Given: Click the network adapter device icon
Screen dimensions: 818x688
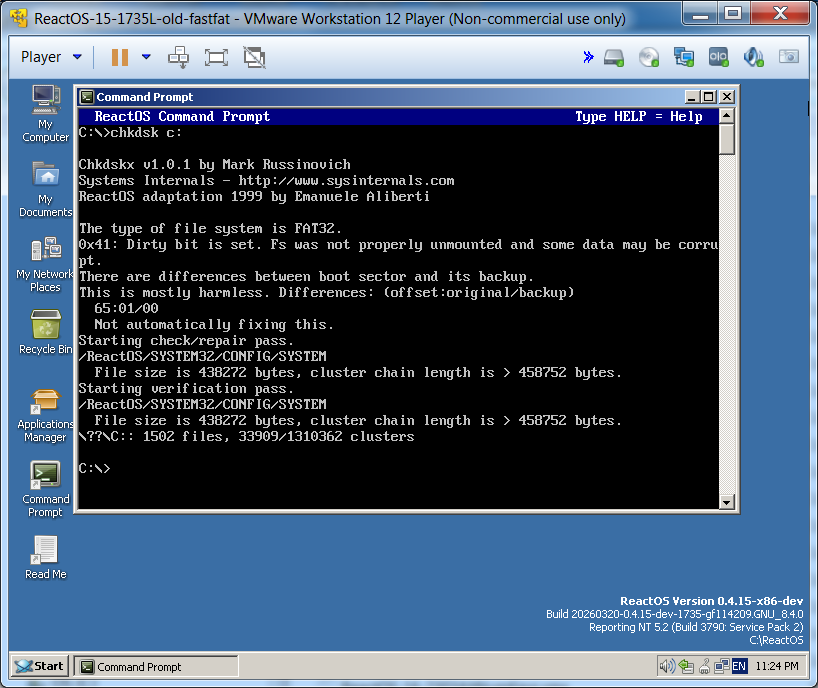Looking at the screenshot, I should [x=684, y=57].
